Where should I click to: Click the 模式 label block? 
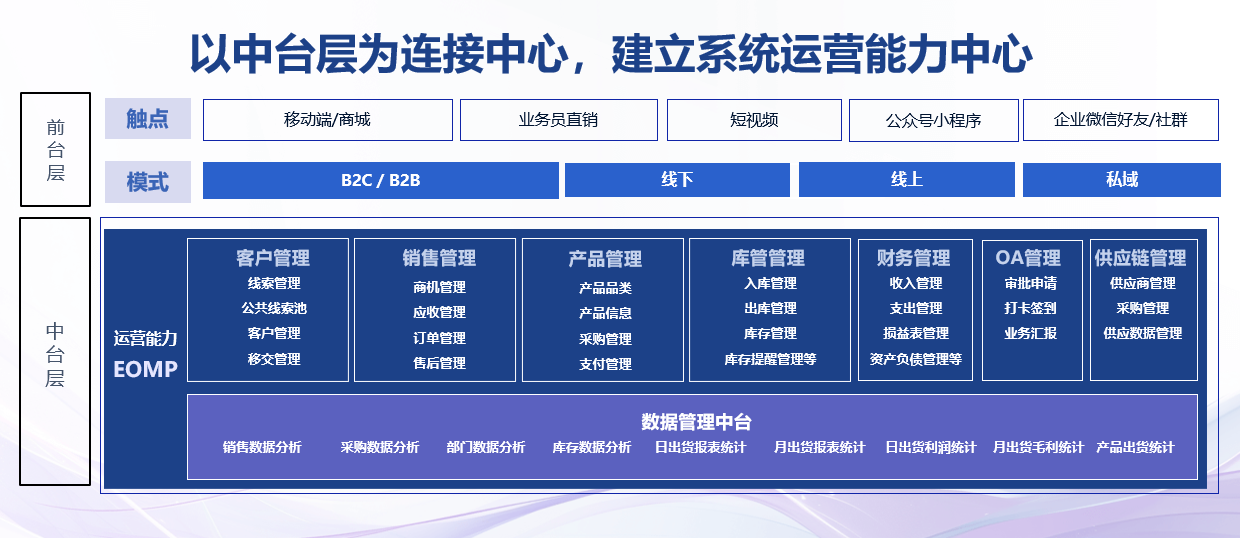(148, 182)
